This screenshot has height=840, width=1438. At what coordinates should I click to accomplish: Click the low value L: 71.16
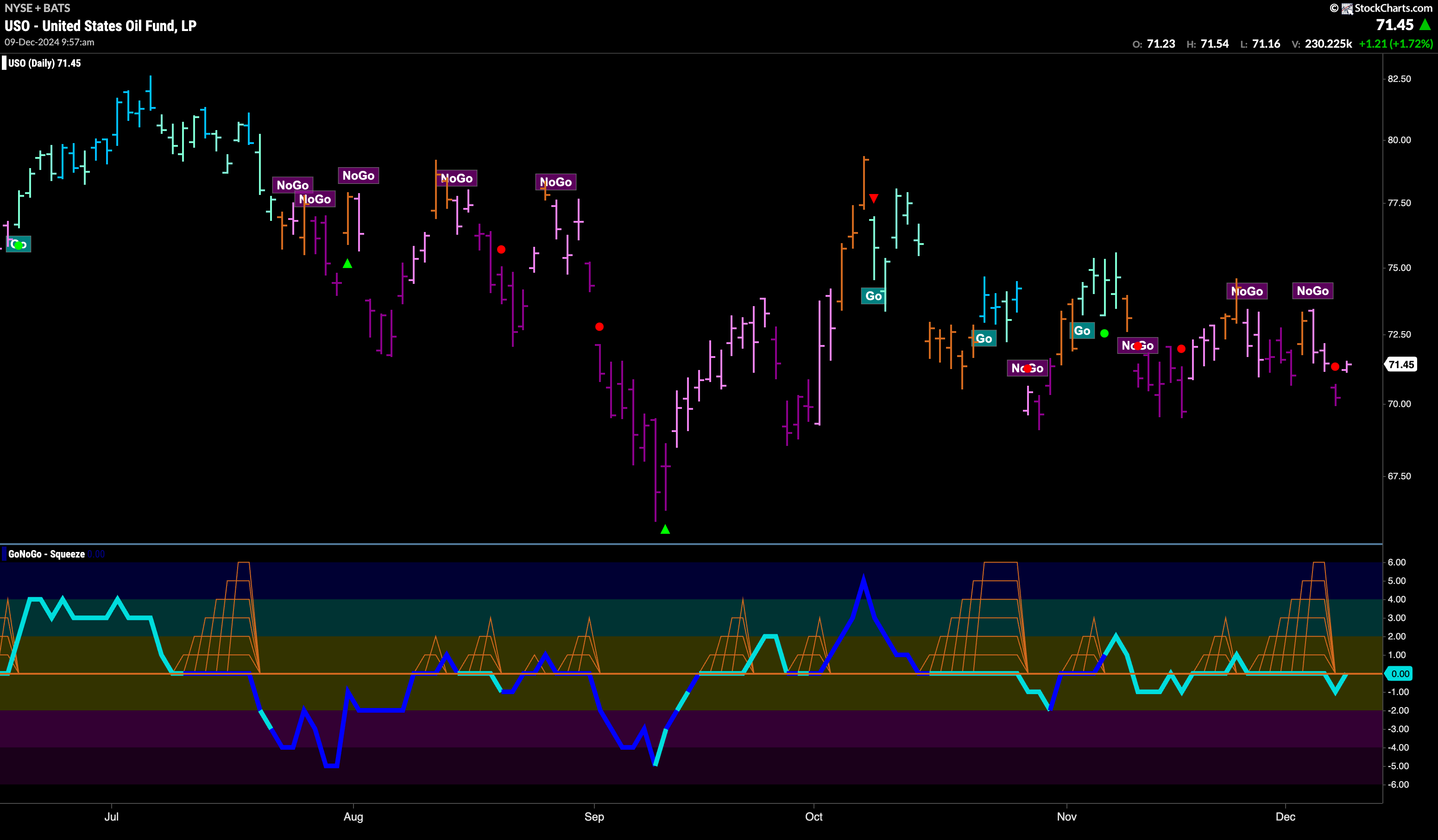coord(1260,44)
